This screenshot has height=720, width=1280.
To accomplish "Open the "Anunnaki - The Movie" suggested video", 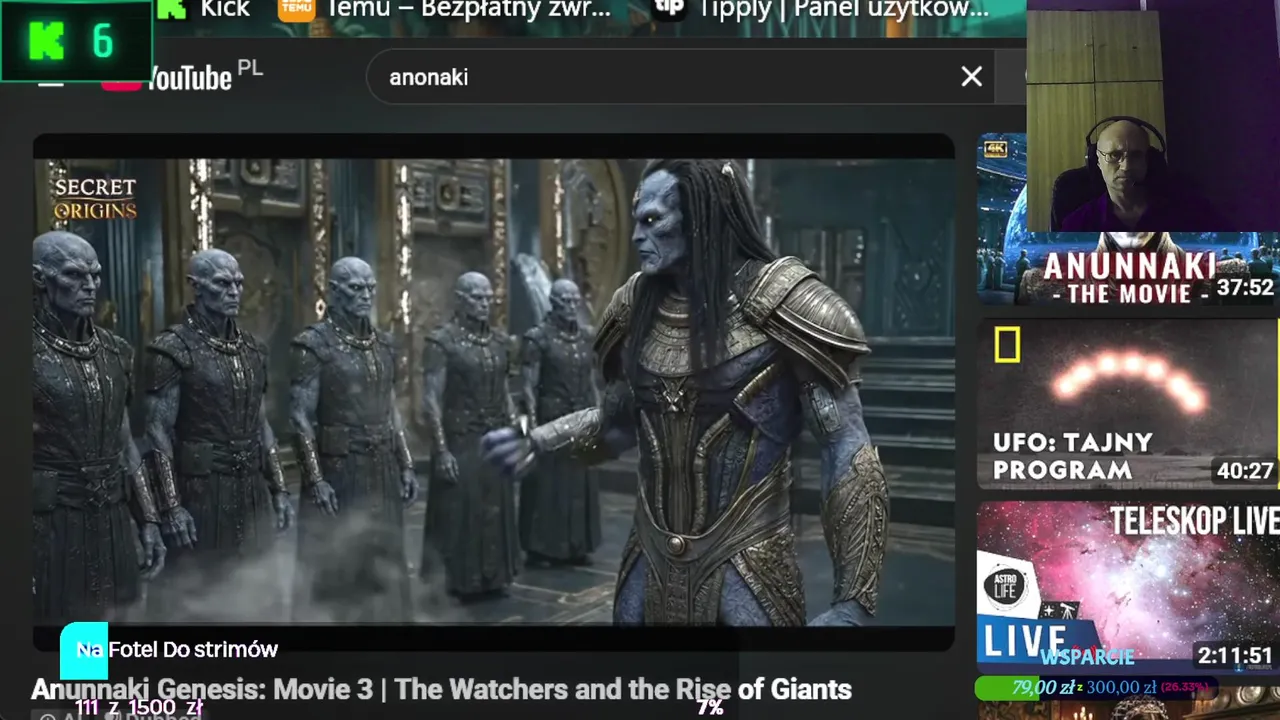I will point(1127,220).
